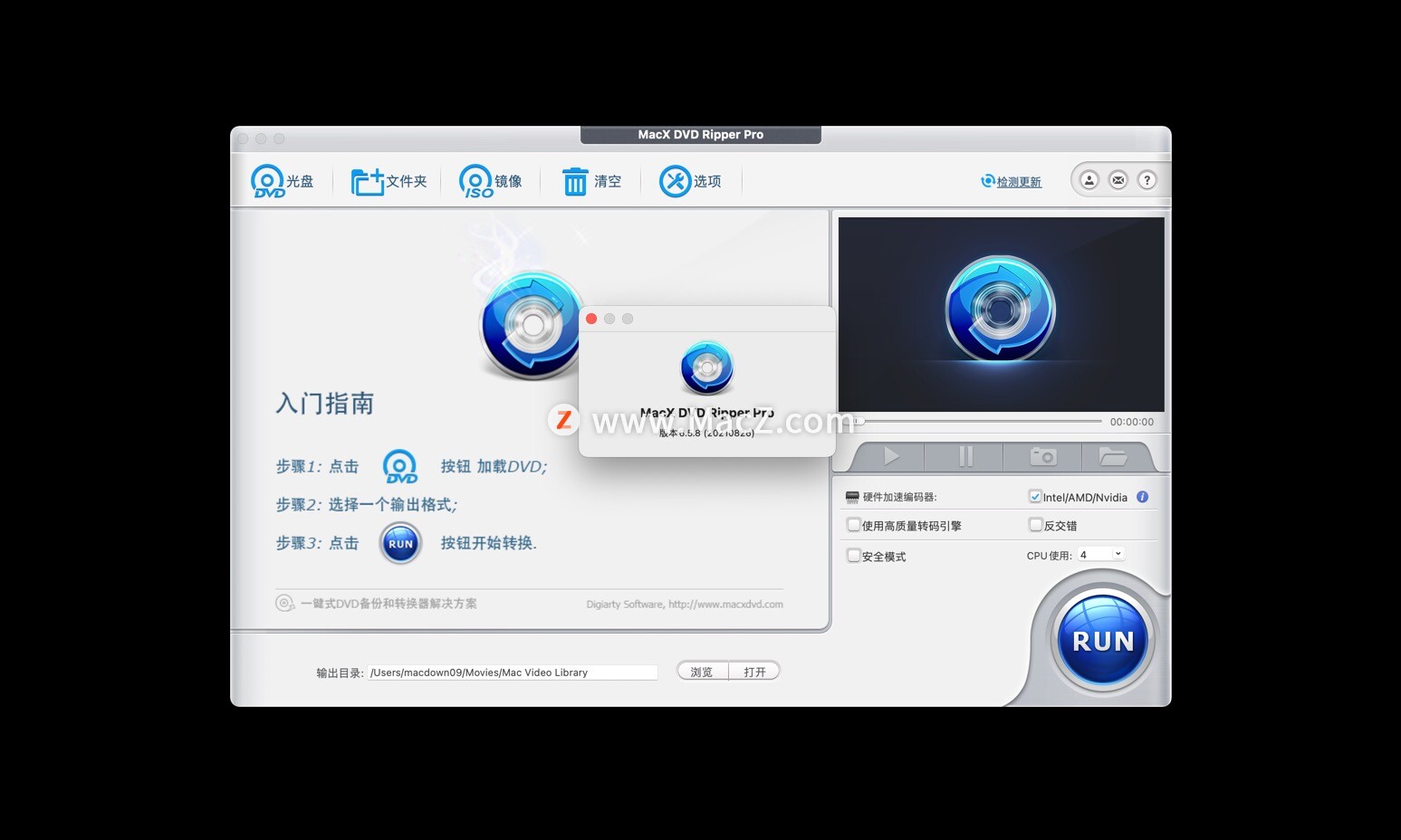Clear the list with 清空 trash icon
This screenshot has height=840, width=1401.
591,181
